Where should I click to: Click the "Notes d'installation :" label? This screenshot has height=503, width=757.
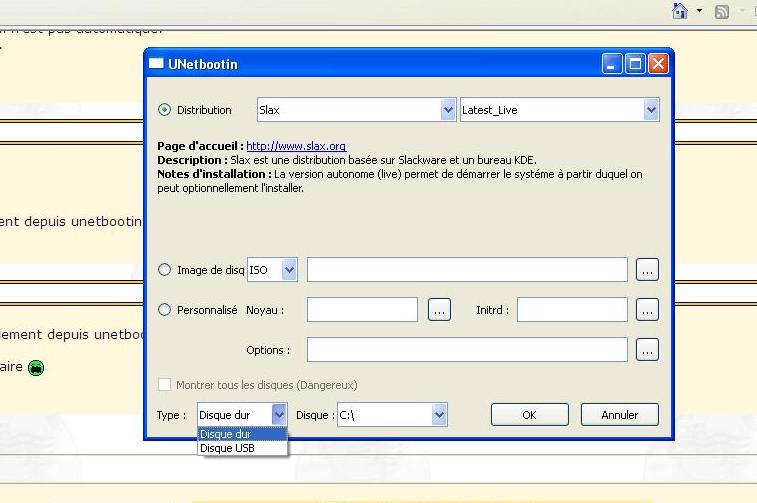(214, 174)
